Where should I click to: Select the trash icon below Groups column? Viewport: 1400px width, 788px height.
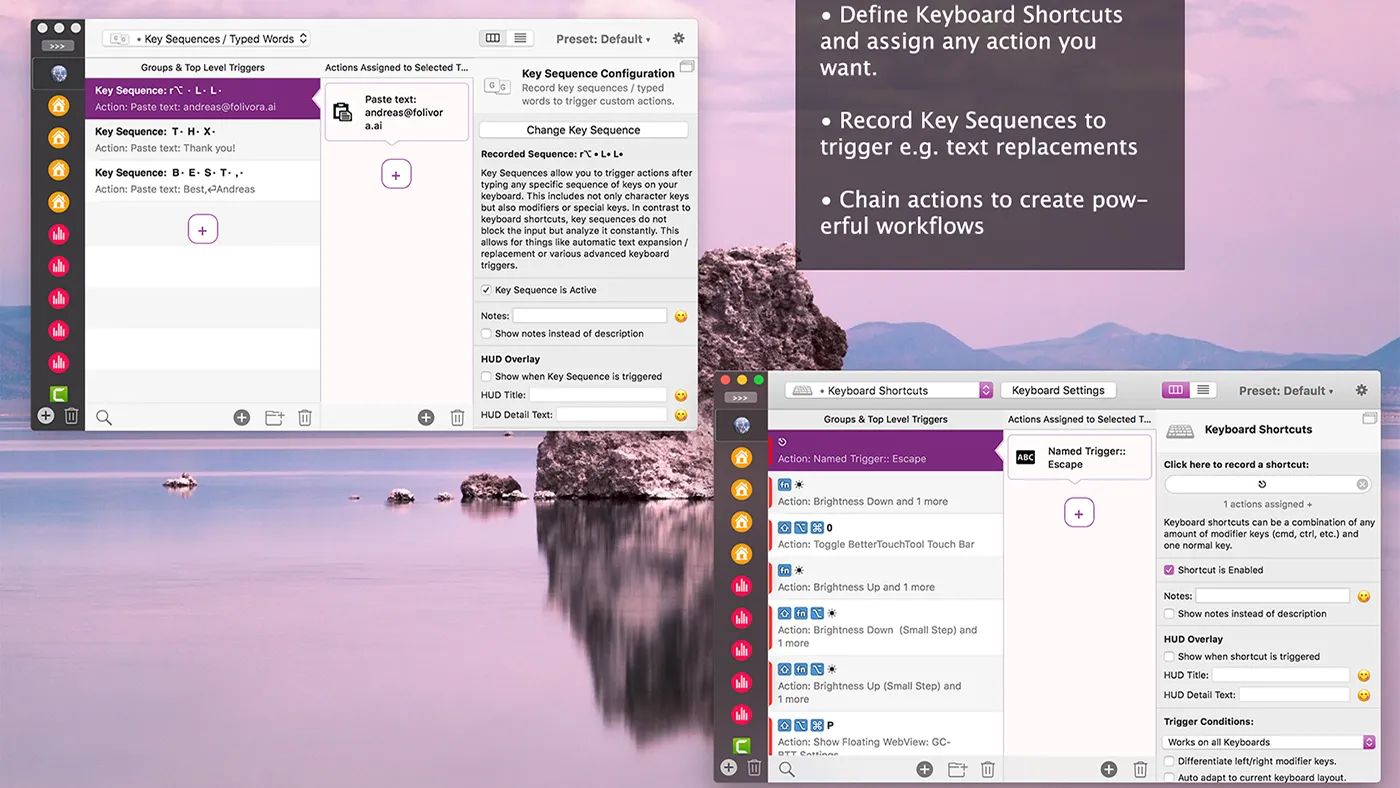[x=305, y=417]
